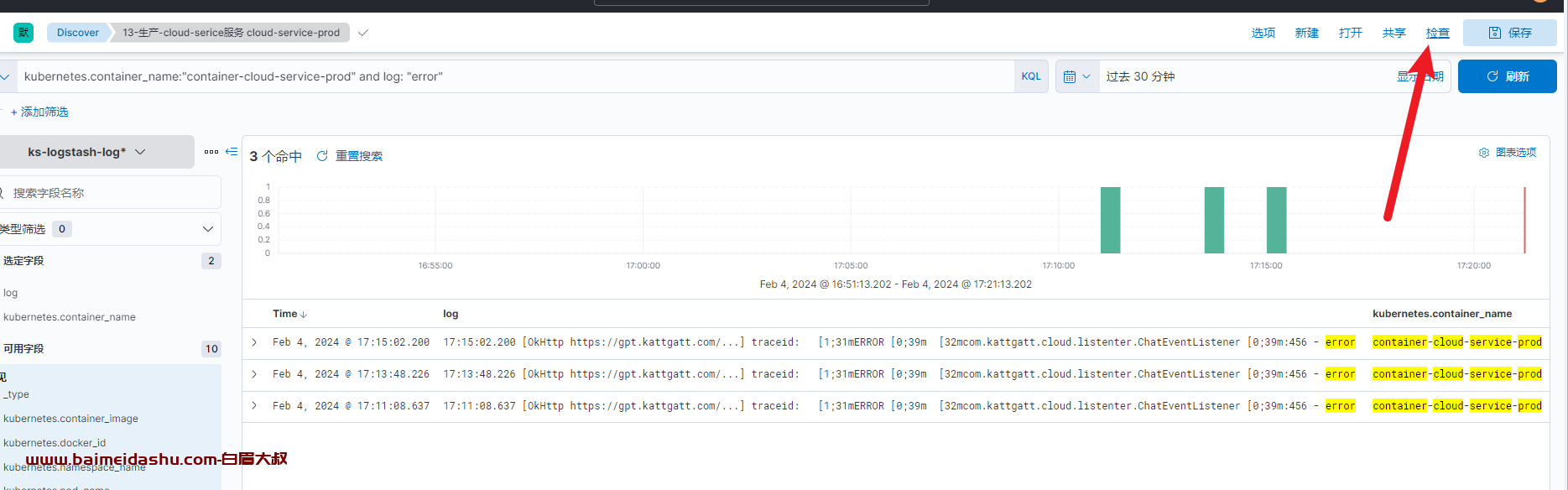1568x490 pixels.
Task: Click the 17:11:08.637 row timestamp
Action: [x=351, y=406]
